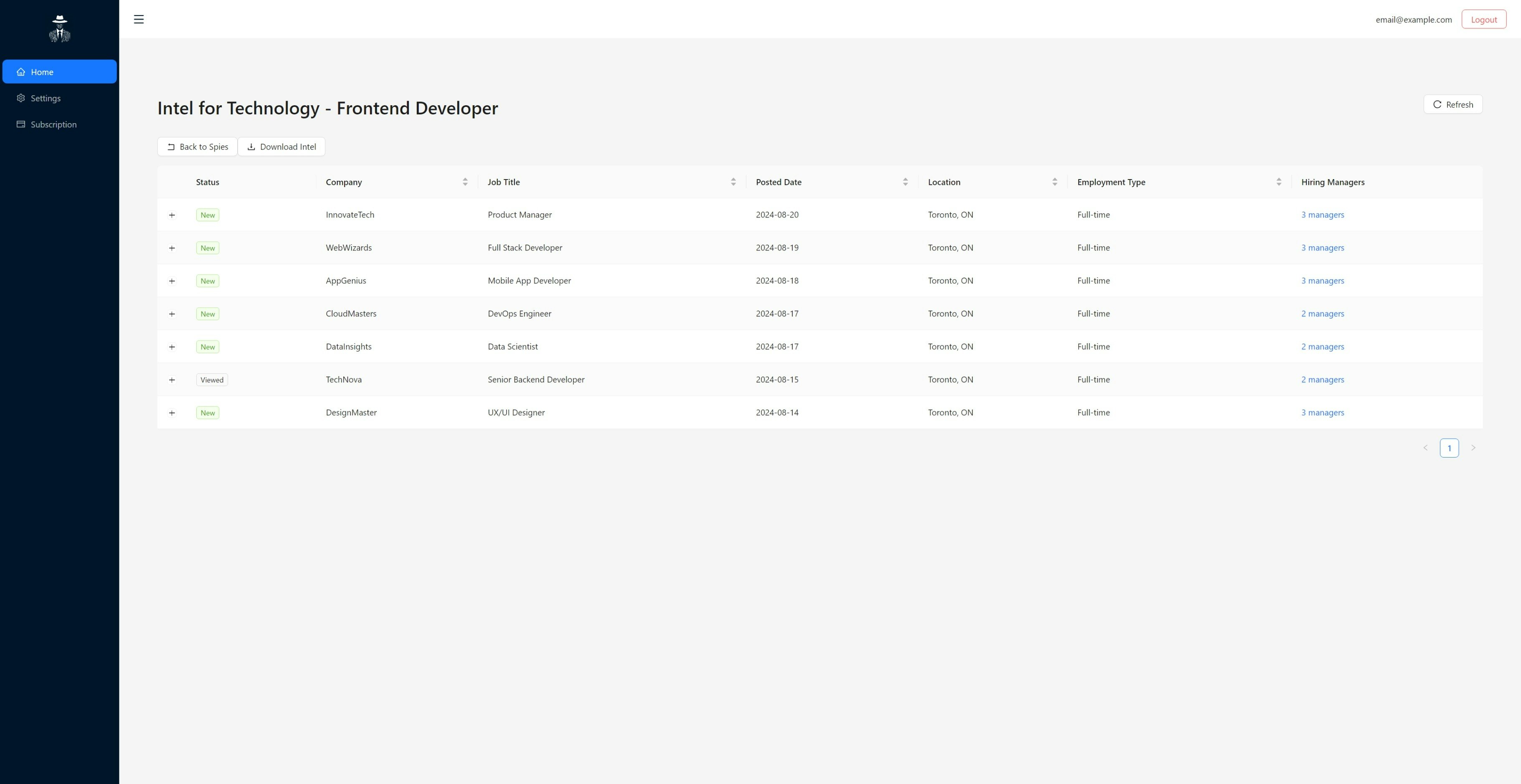
Task: Click New status tag on DesignMaster row
Action: (208, 412)
